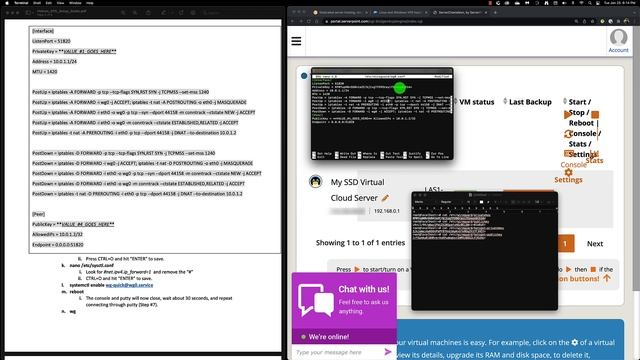Focus the chat message input field
Viewport: 640px width, 360px height.
click(338, 352)
